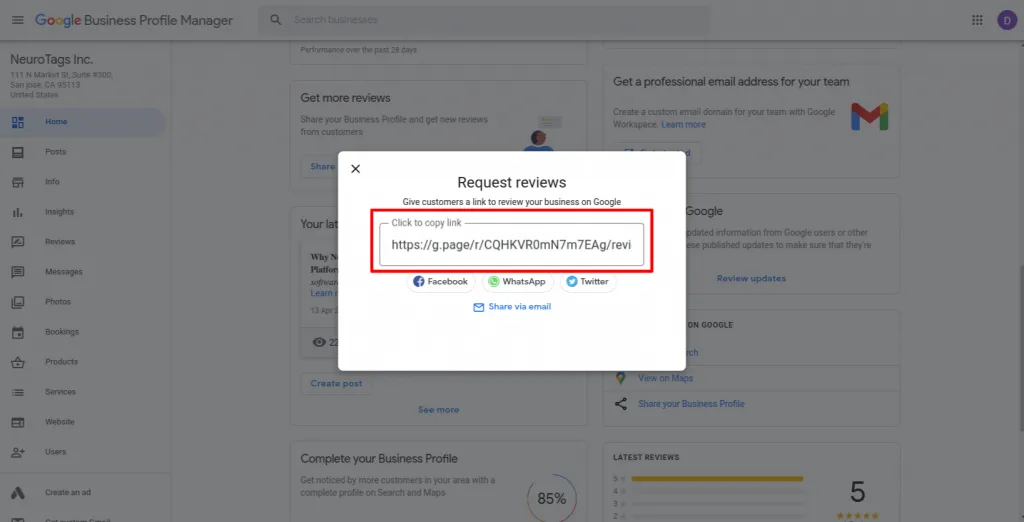Screen dimensions: 1024x522
Task: Open the Insights menu item
Action: pyautogui.click(x=83, y=212)
